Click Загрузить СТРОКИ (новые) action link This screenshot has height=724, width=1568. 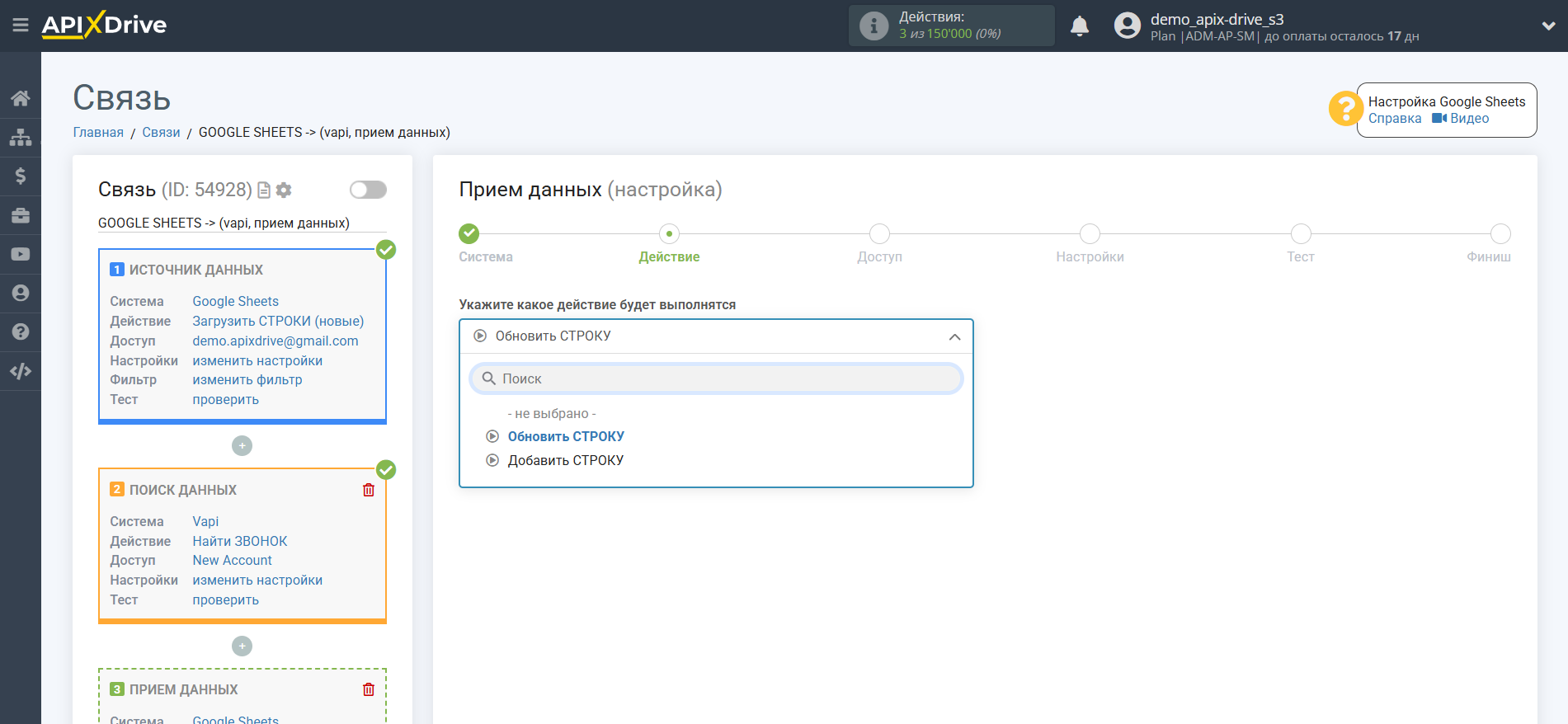278,322
